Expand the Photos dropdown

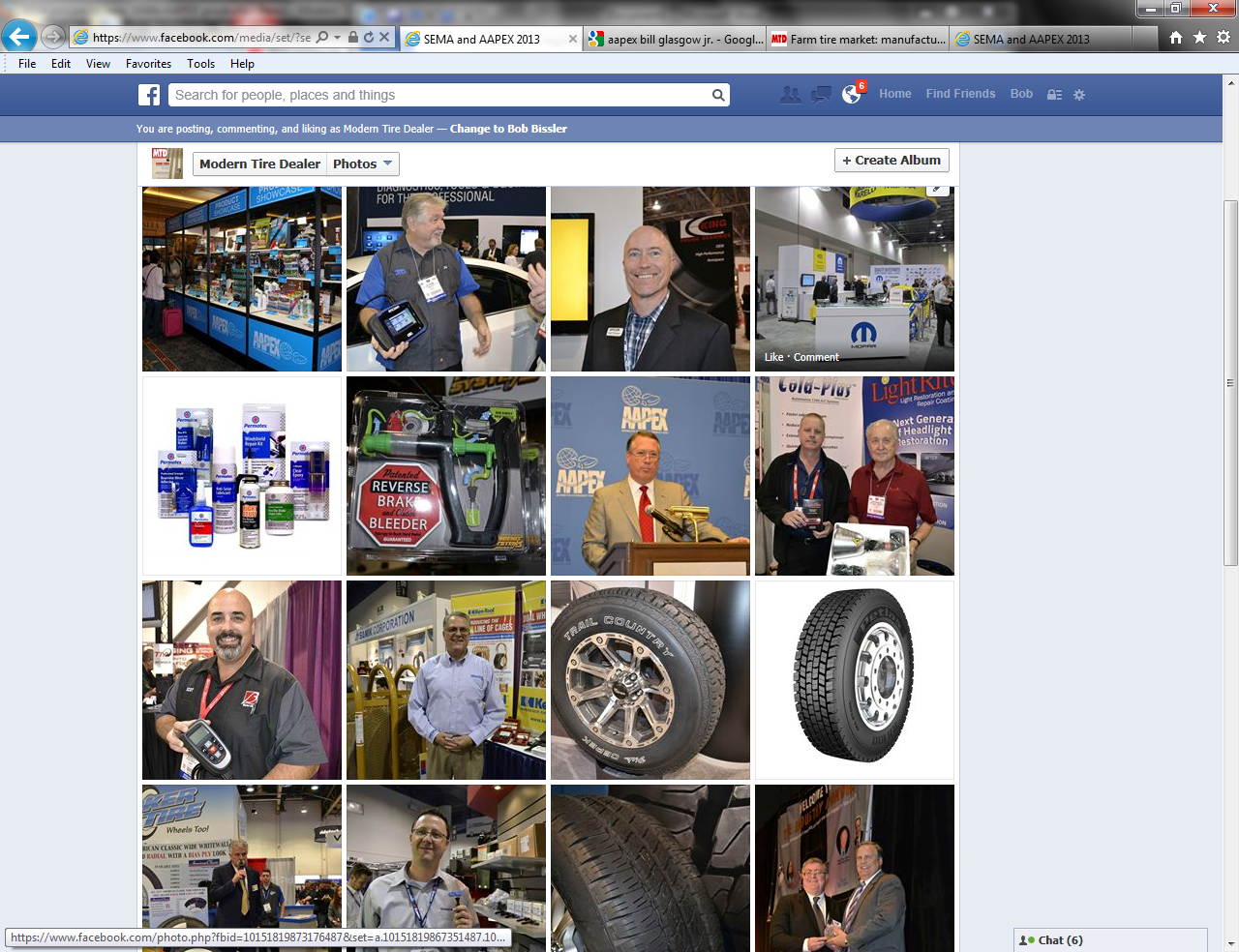363,164
